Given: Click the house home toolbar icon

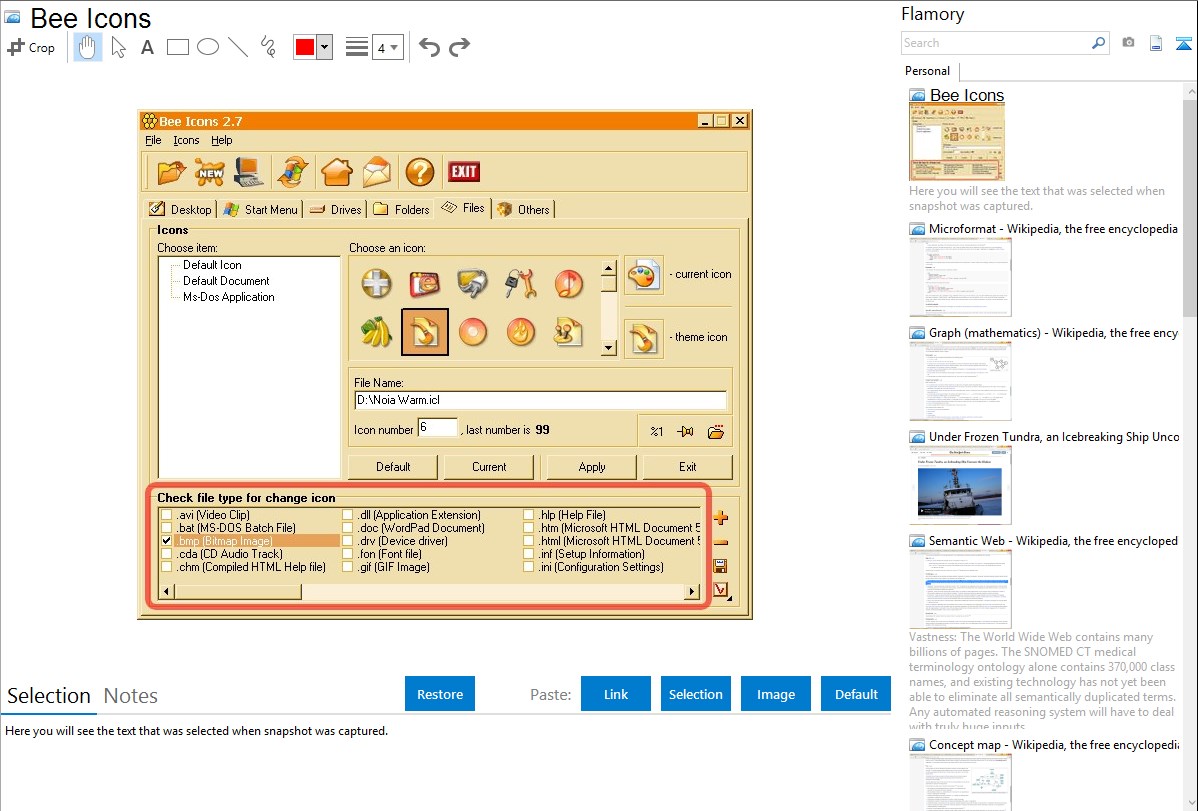Looking at the screenshot, I should 337,172.
